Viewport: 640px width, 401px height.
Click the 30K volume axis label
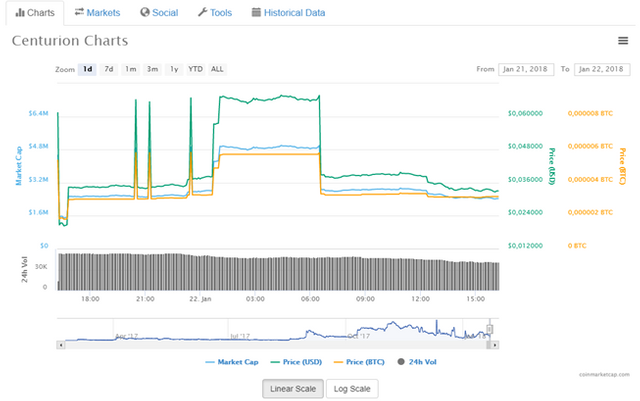click(41, 266)
